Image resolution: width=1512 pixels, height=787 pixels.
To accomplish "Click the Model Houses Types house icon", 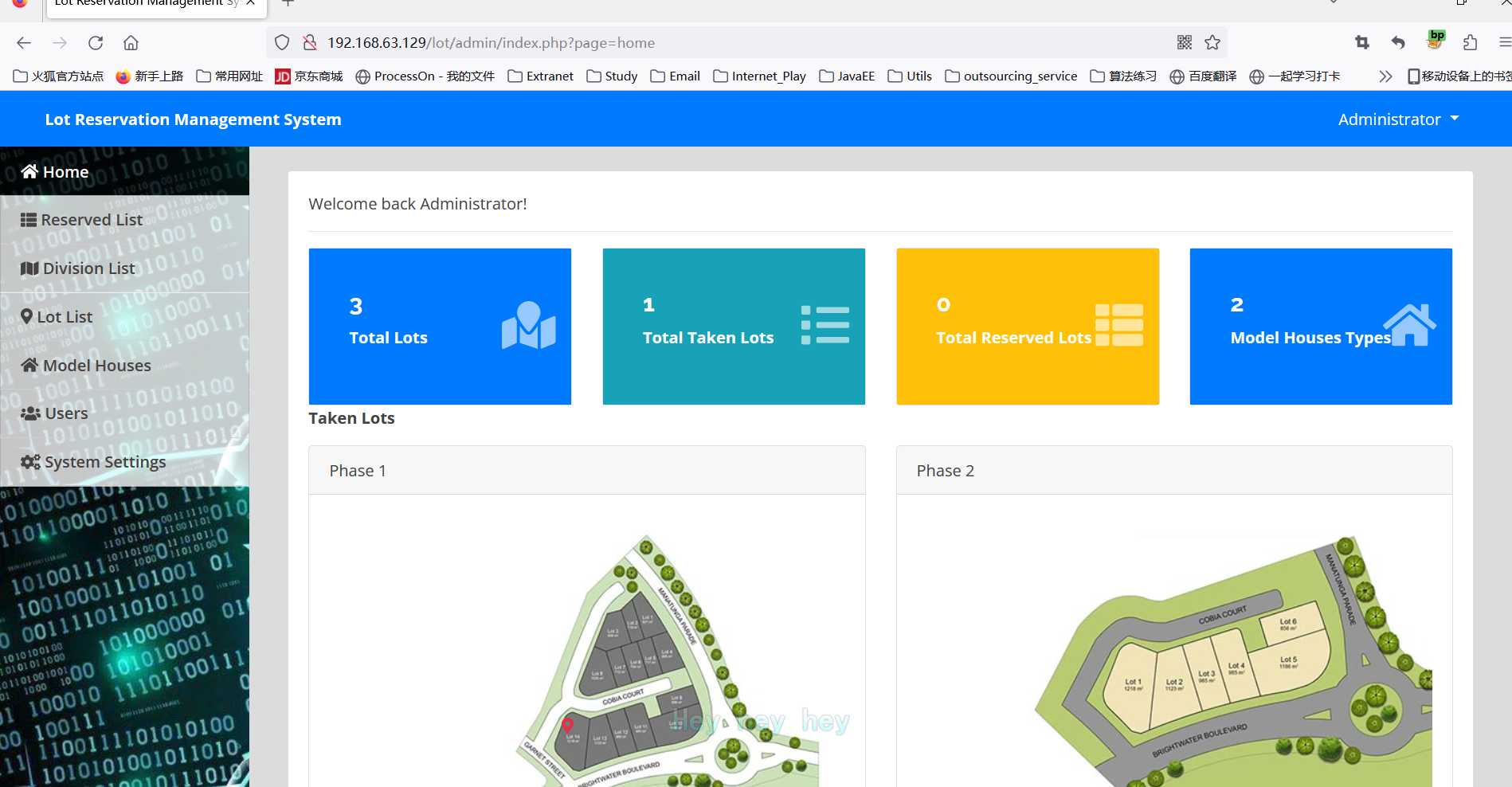I will (x=1409, y=325).
